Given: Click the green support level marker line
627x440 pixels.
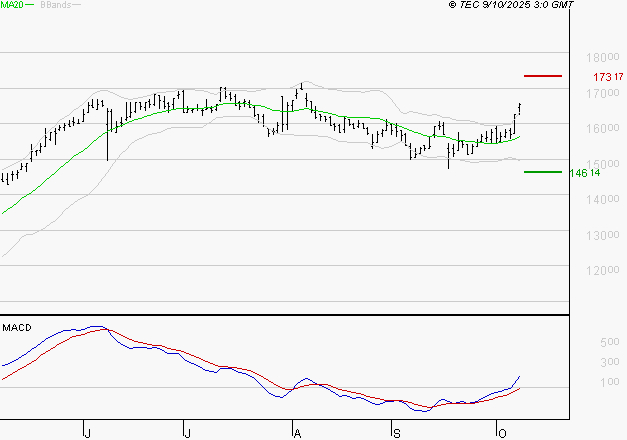Looking at the screenshot, I should (543, 172).
